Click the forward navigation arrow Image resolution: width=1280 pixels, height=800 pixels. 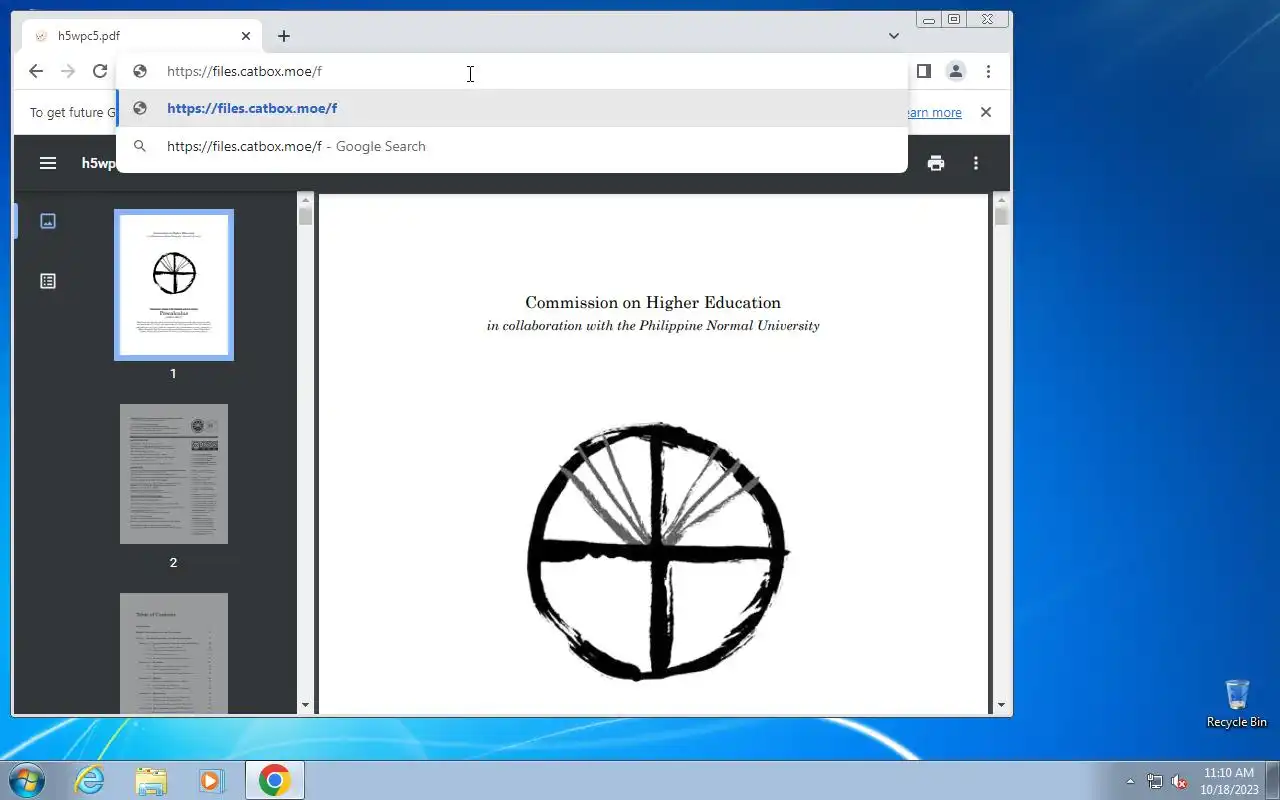(68, 71)
